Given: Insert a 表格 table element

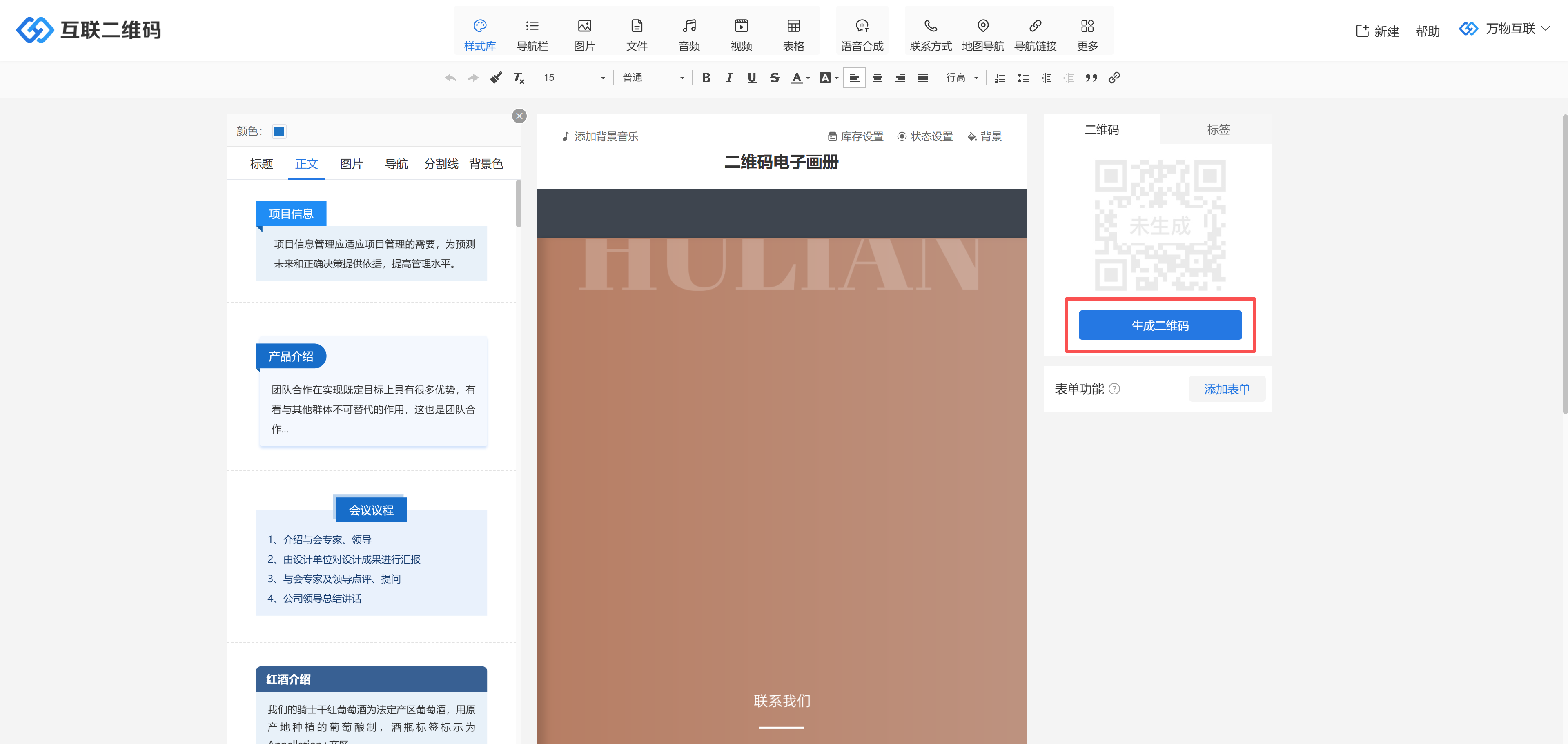Looking at the screenshot, I should click(793, 34).
